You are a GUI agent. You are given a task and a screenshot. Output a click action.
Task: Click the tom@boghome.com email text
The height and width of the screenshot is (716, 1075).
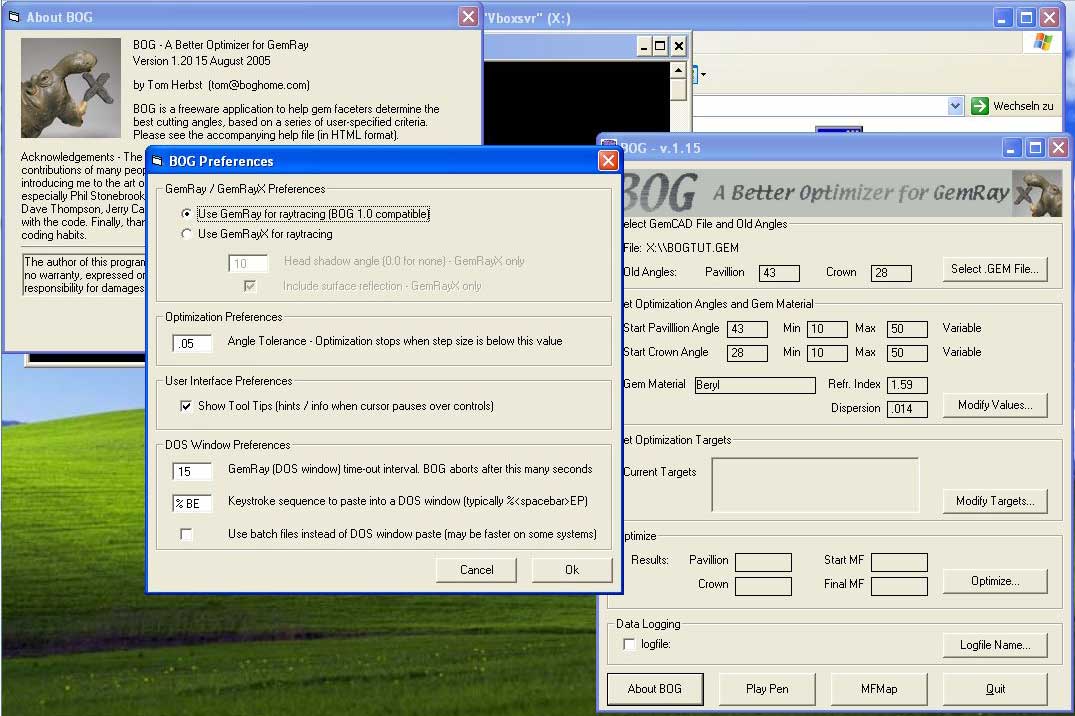coord(258,85)
